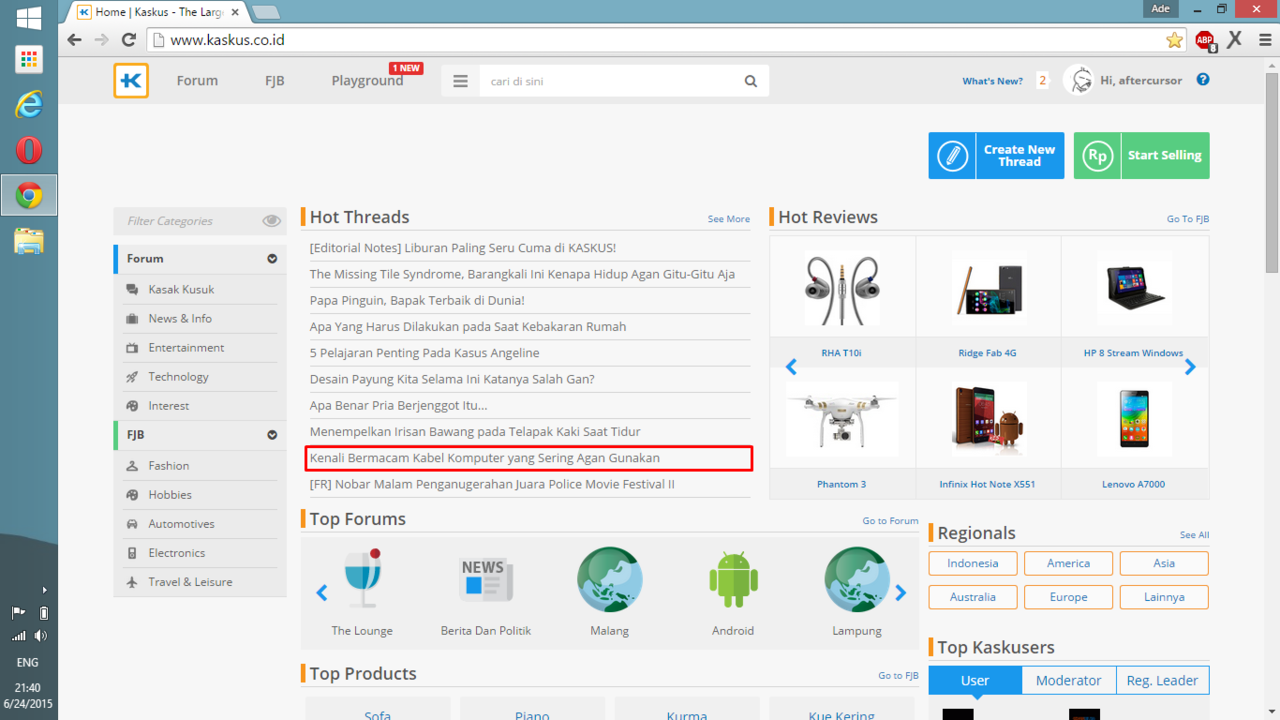Switch to the Reg. Leader tab

(x=1162, y=680)
